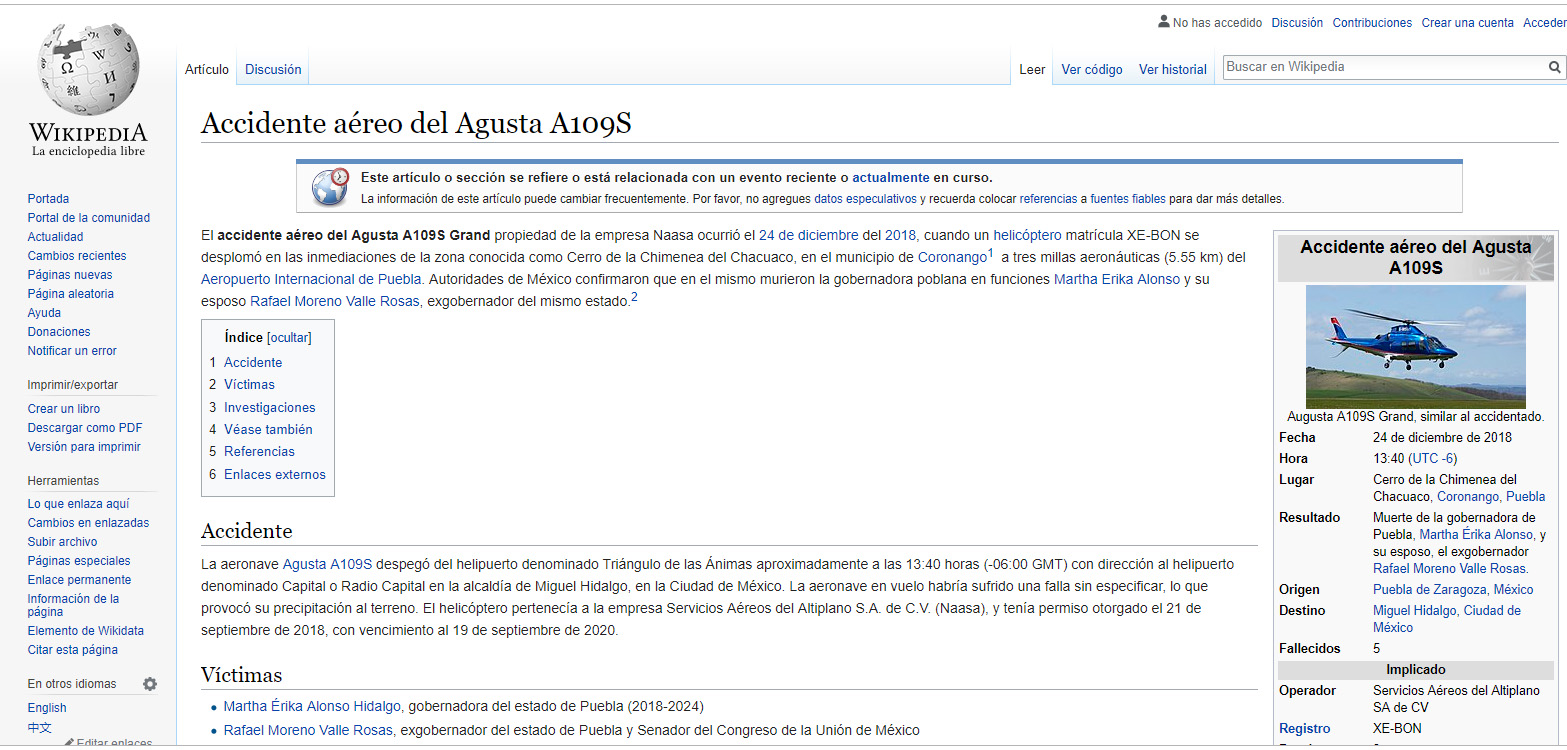Open language settings gear icon
The height and width of the screenshot is (750, 1567).
coord(150,684)
